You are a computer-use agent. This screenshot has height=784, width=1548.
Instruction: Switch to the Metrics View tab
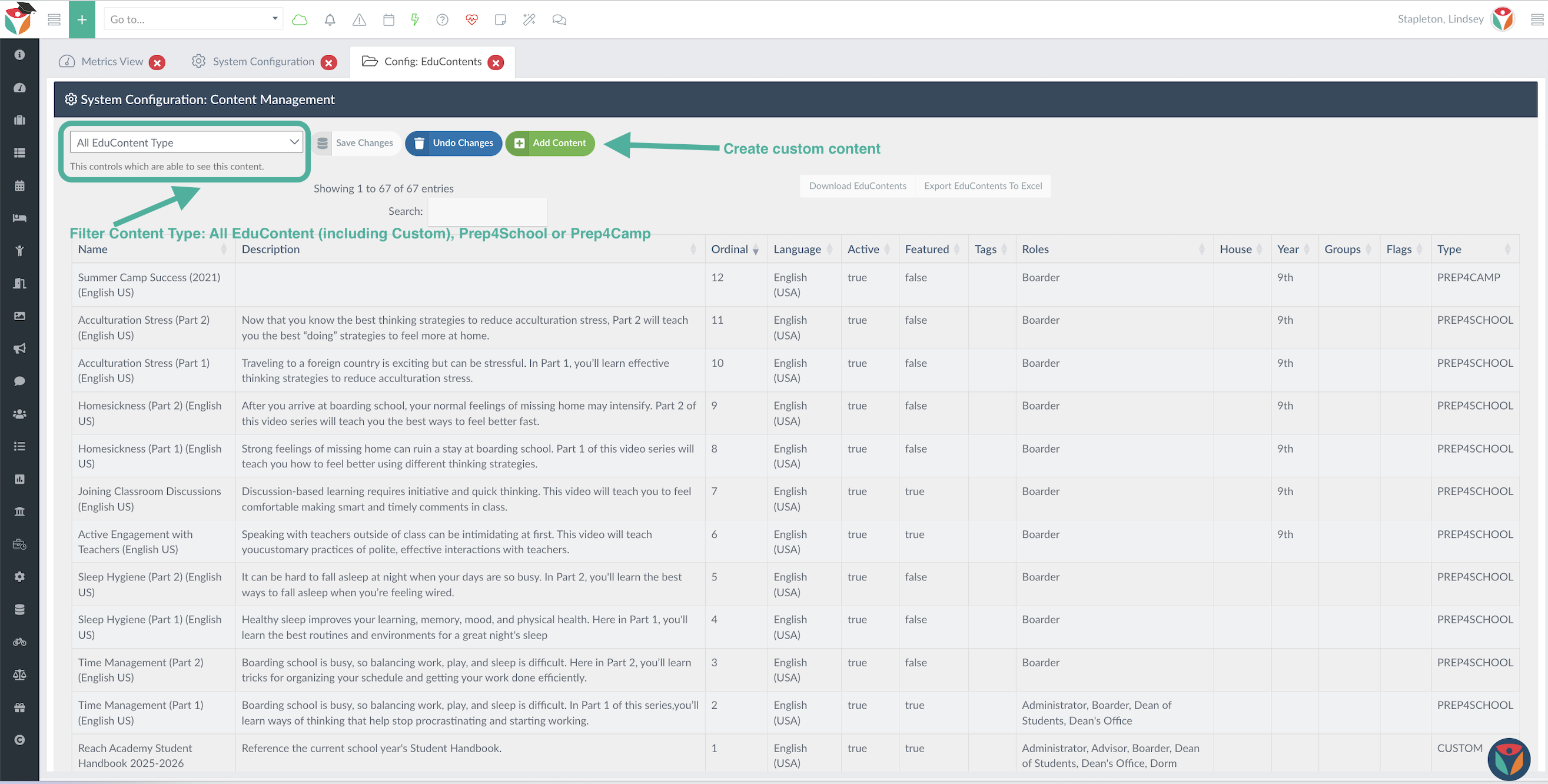[x=112, y=62]
